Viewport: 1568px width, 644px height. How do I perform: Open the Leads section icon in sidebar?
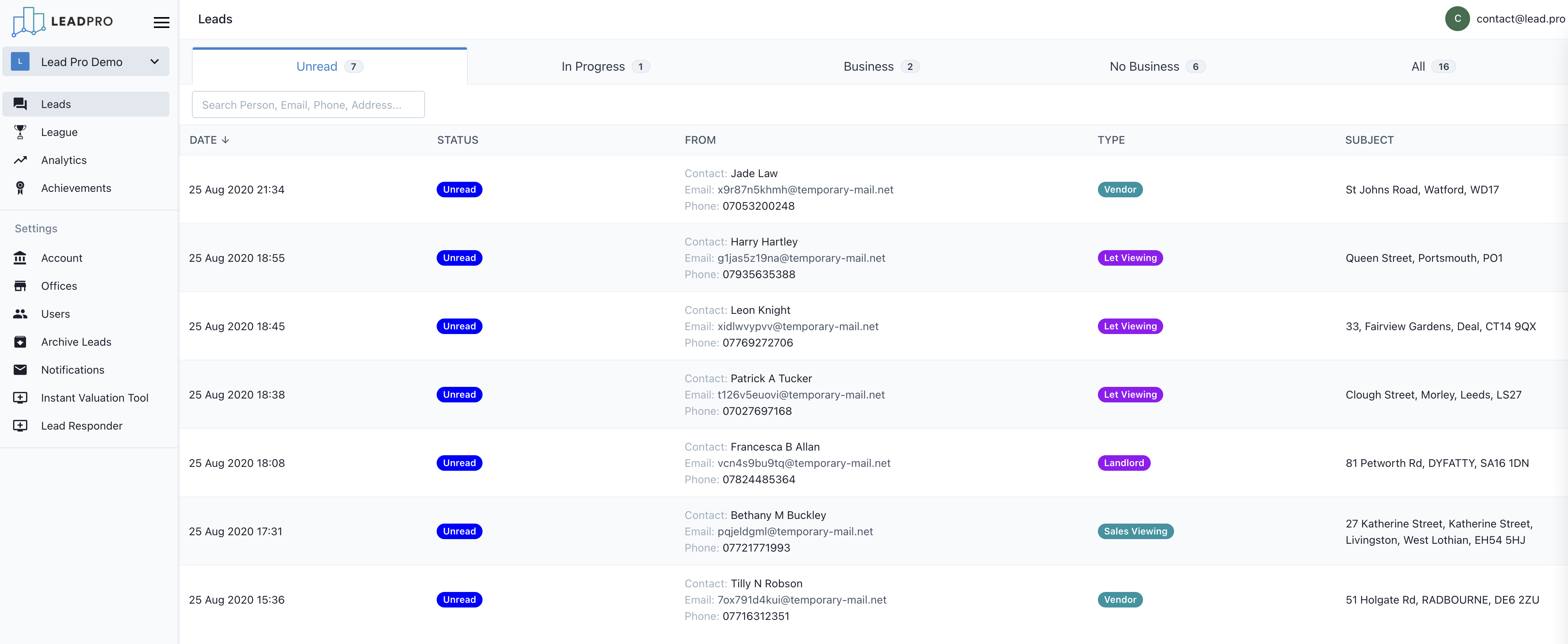pos(21,103)
